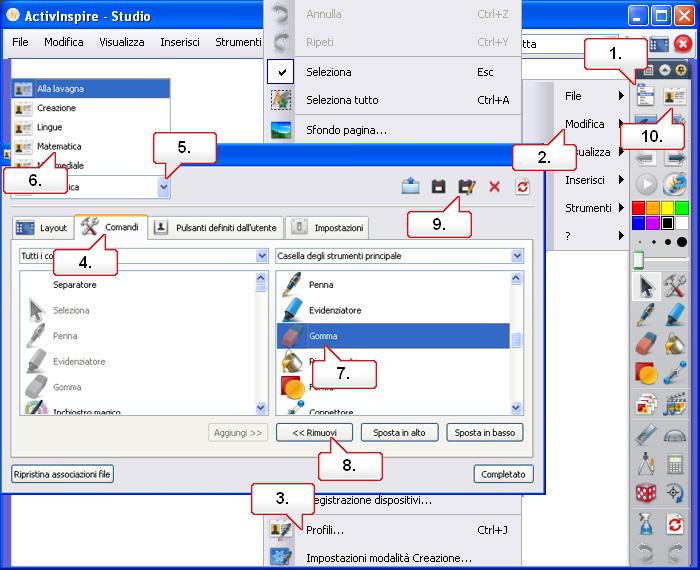This screenshot has width=700, height=570.
Task: Go to the previous page with the left arrow
Action: [x=645, y=158]
